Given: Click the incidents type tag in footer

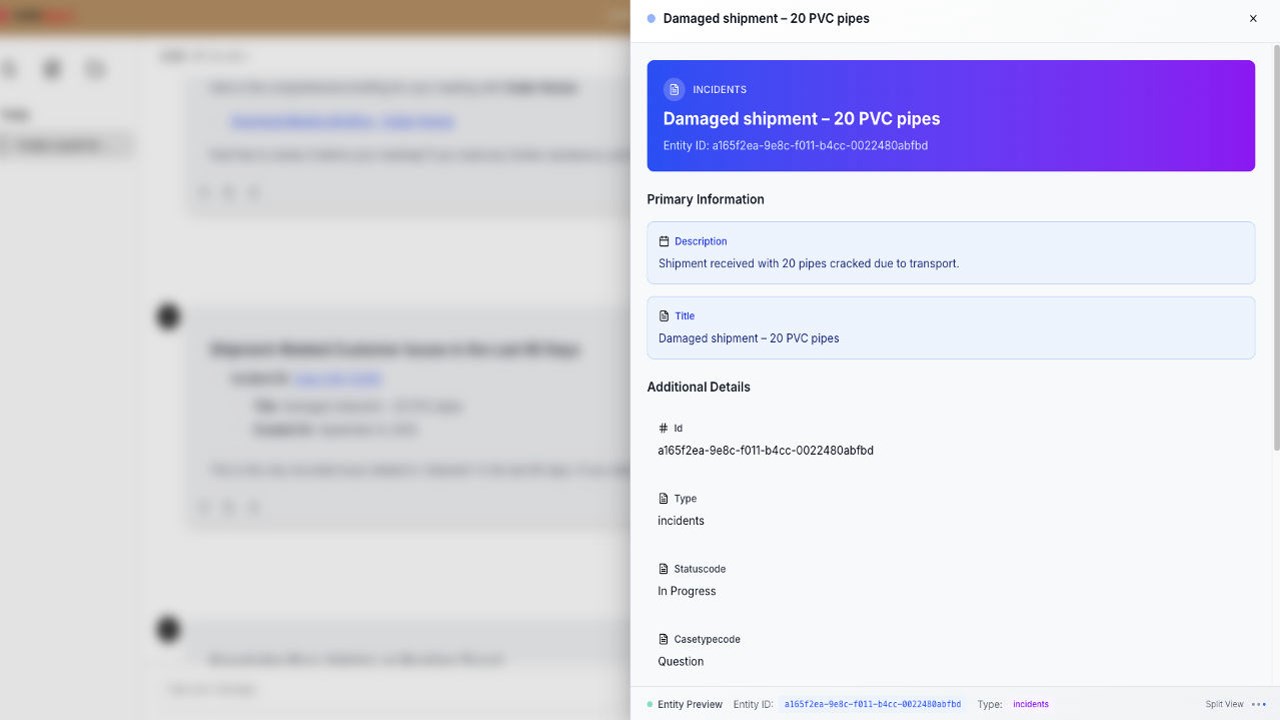Looking at the screenshot, I should coord(1031,704).
